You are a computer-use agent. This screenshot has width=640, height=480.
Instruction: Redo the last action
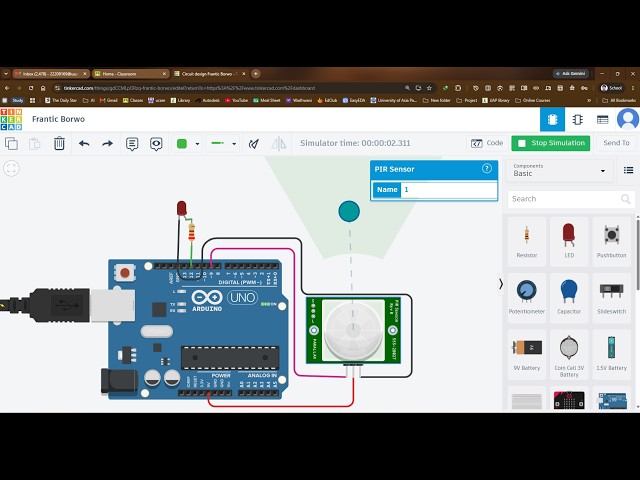(x=107, y=143)
